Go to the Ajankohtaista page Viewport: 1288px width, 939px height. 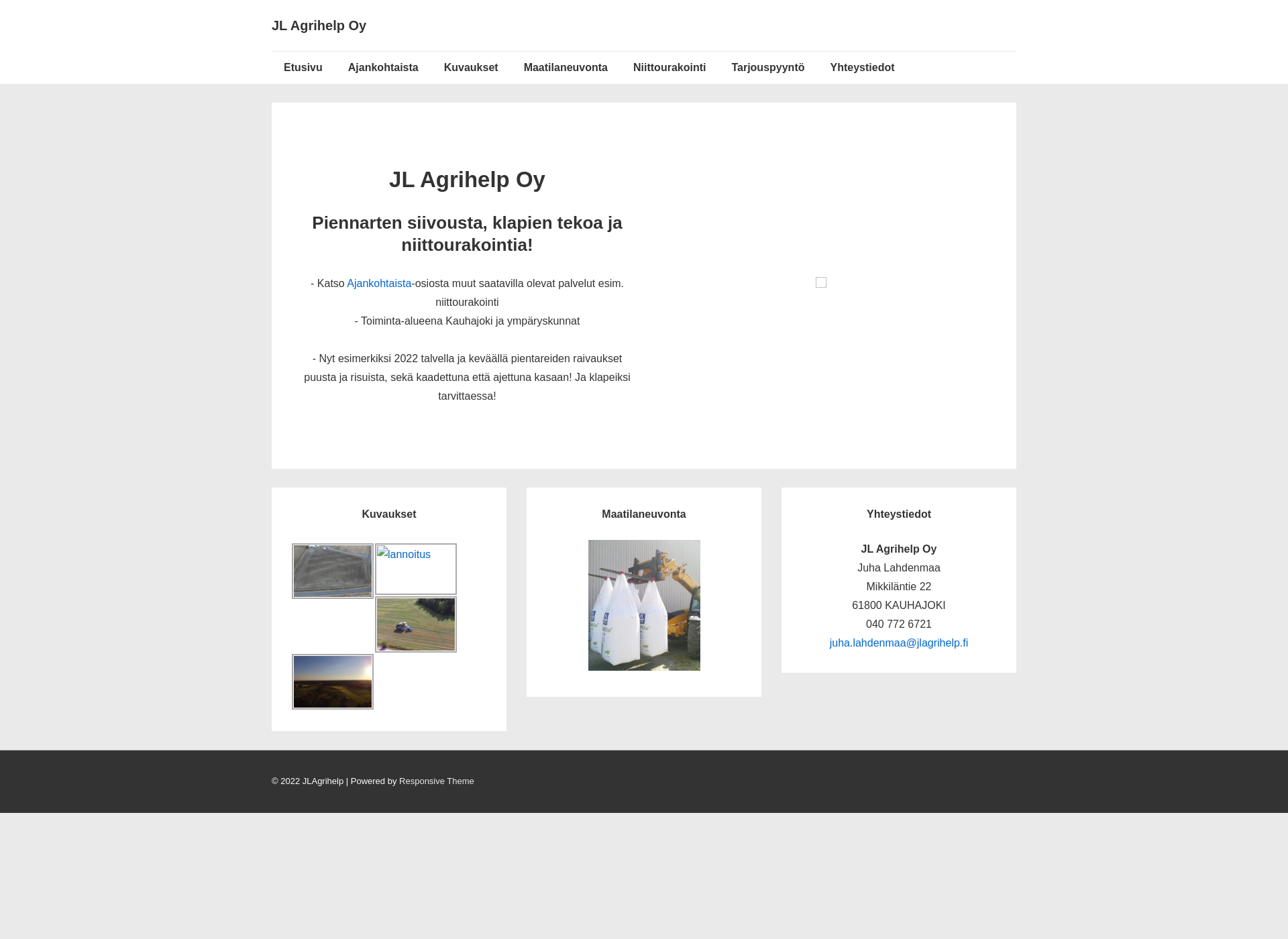tap(383, 68)
